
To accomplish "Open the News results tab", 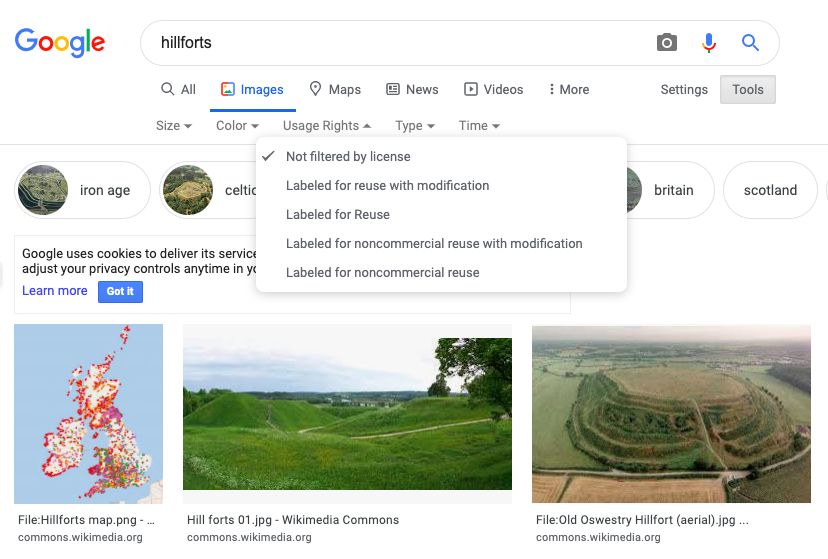I will click(x=412, y=90).
